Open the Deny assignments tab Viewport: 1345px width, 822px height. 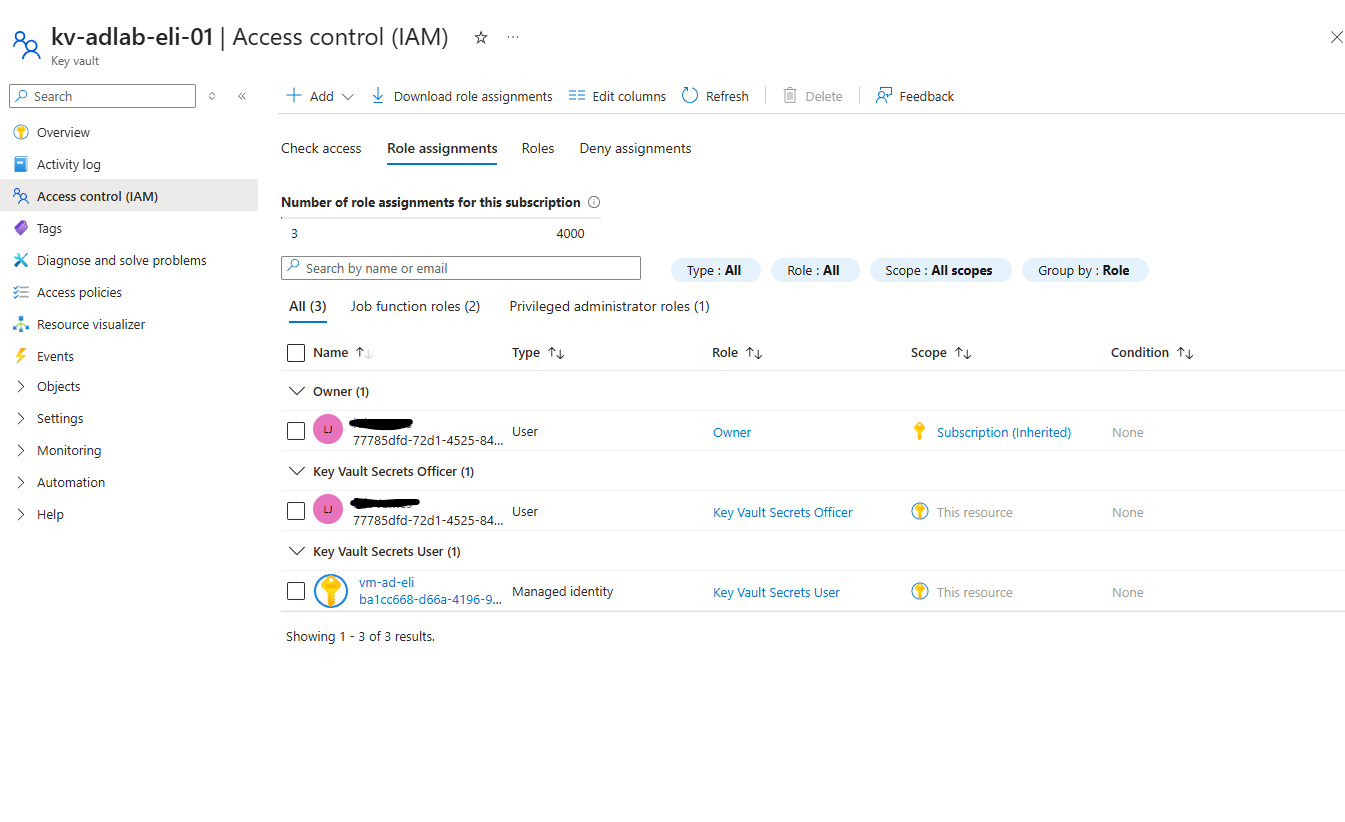click(x=635, y=148)
